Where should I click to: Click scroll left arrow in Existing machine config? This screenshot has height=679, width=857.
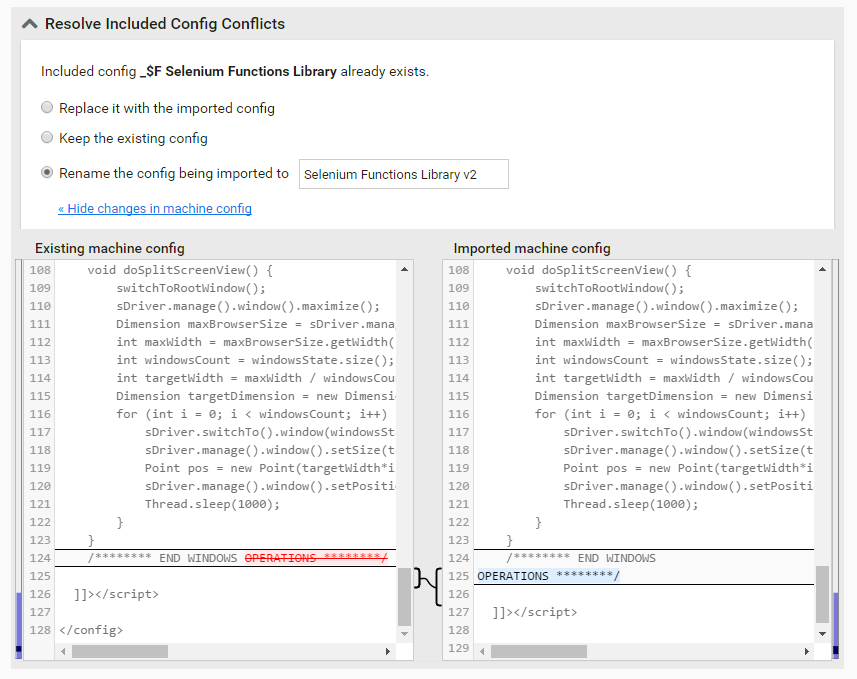tap(63, 651)
